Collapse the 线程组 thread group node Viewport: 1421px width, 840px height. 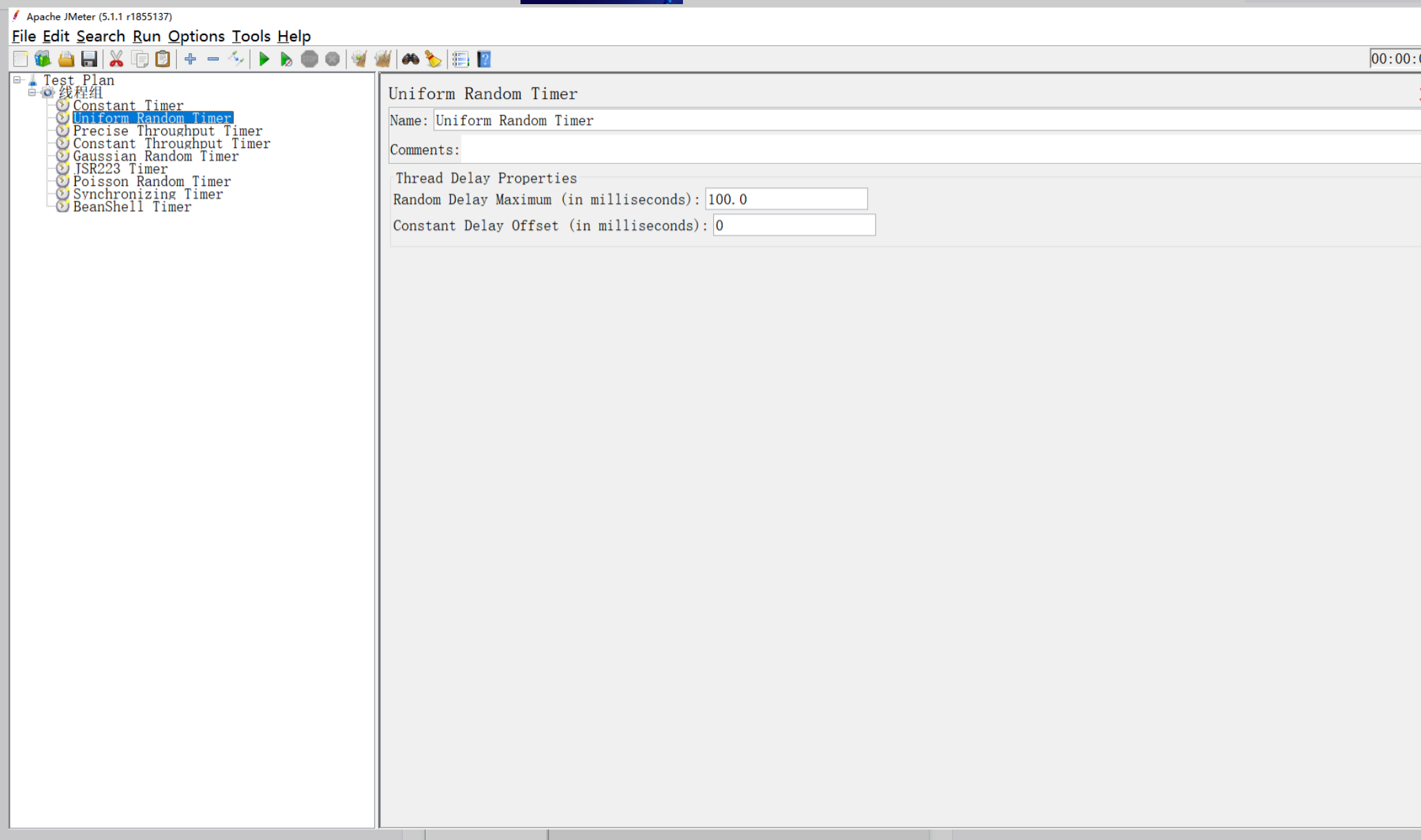(x=32, y=92)
